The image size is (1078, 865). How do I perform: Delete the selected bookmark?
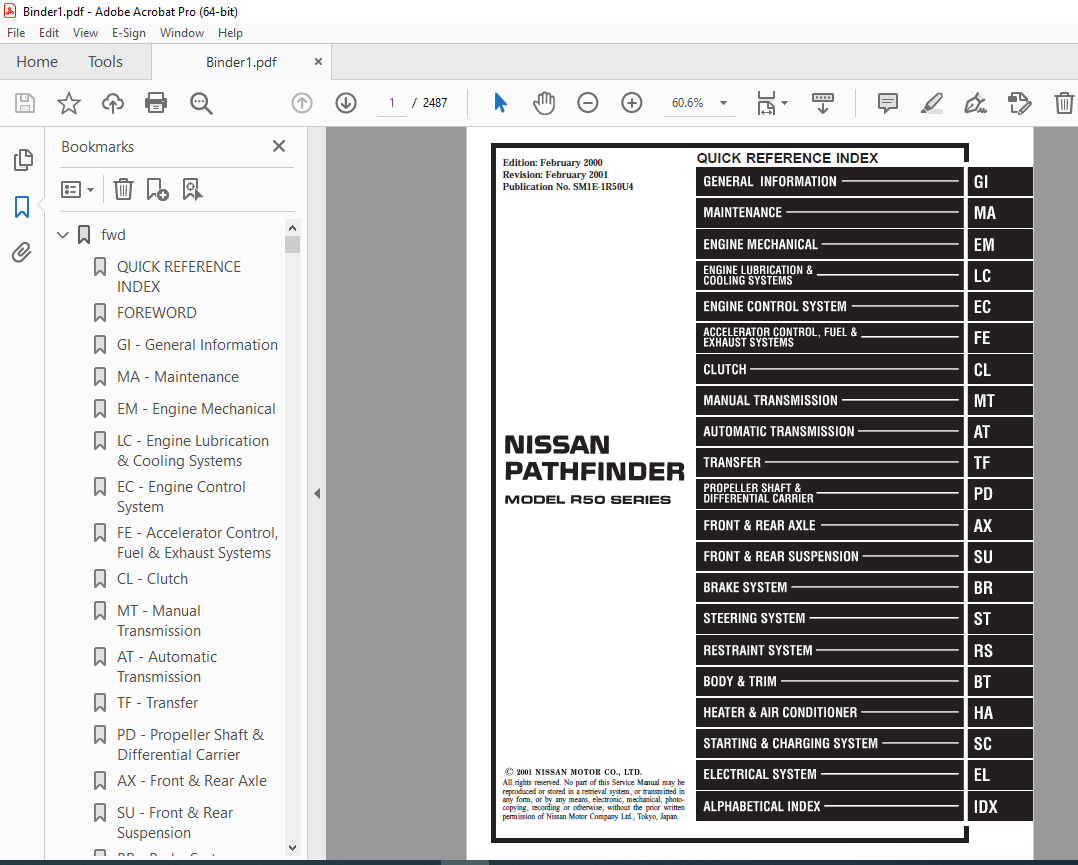123,189
